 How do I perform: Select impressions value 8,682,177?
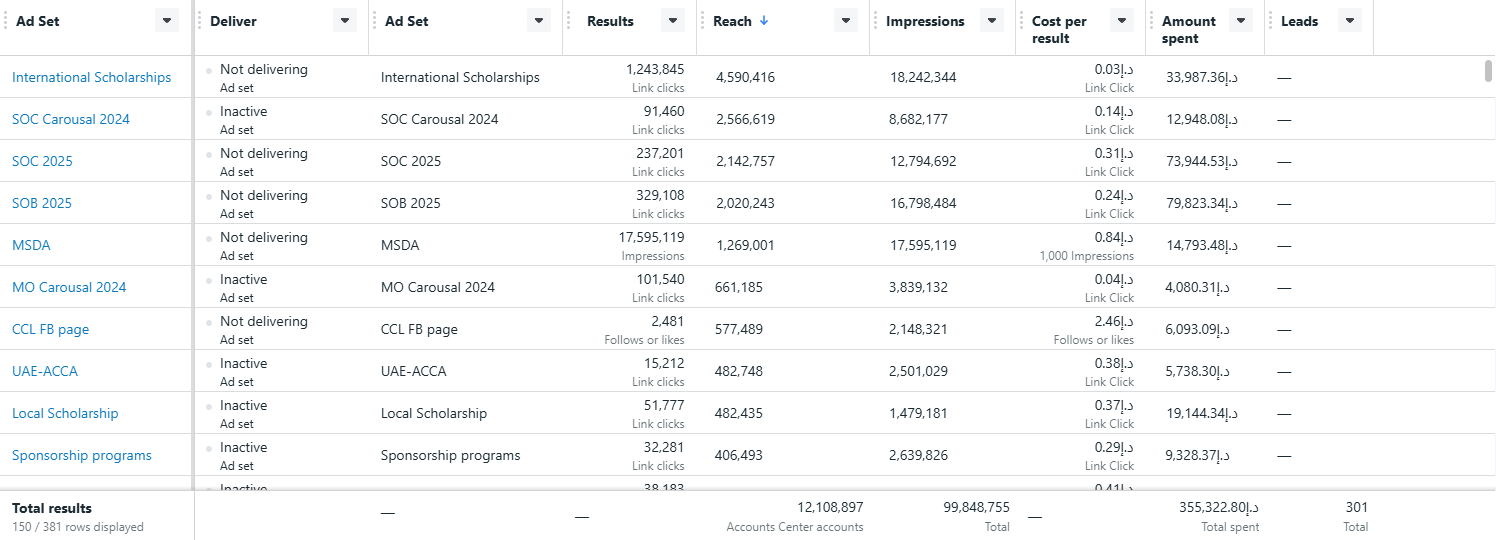click(x=919, y=119)
